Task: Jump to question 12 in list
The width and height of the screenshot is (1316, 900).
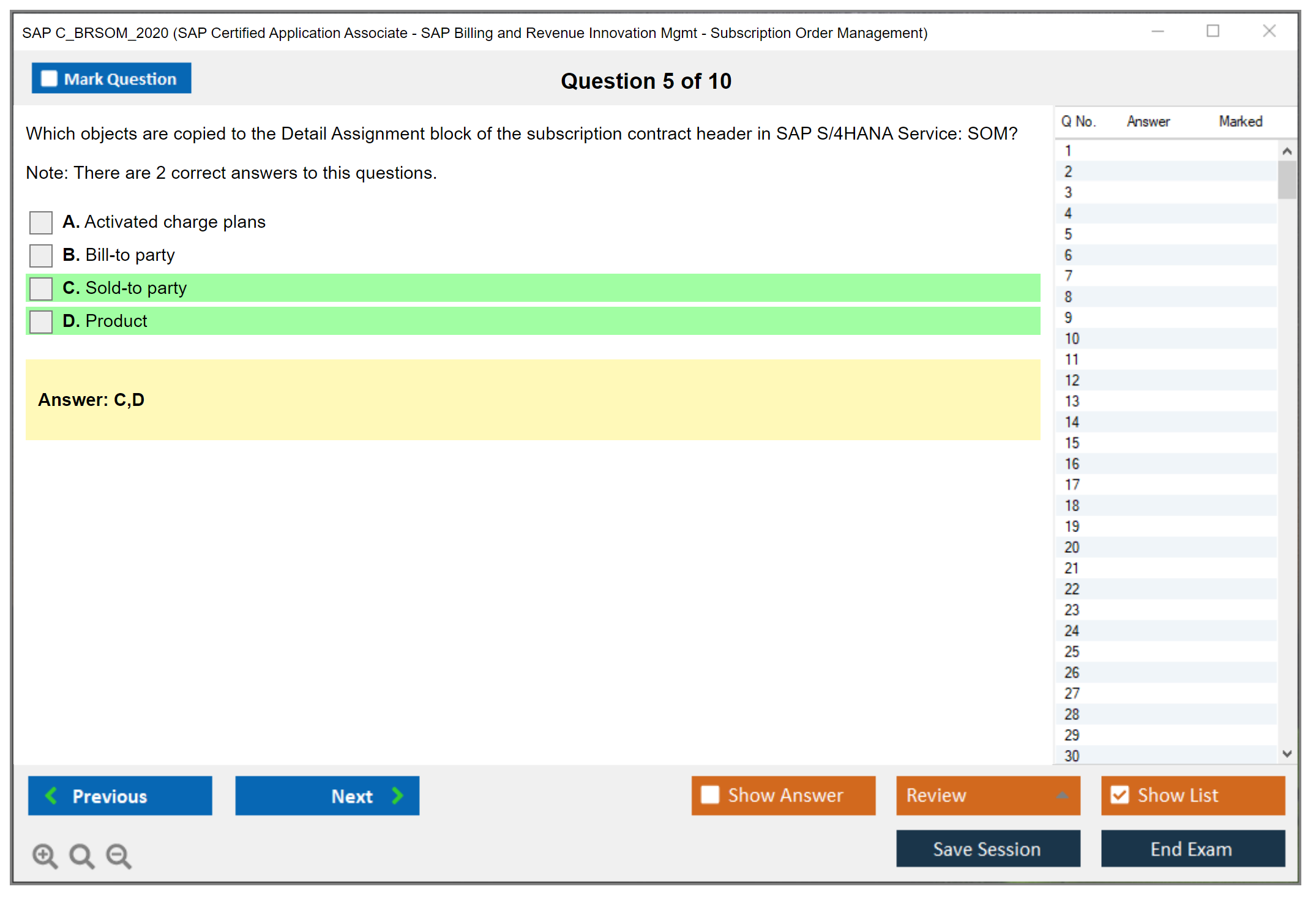Action: tap(1072, 380)
